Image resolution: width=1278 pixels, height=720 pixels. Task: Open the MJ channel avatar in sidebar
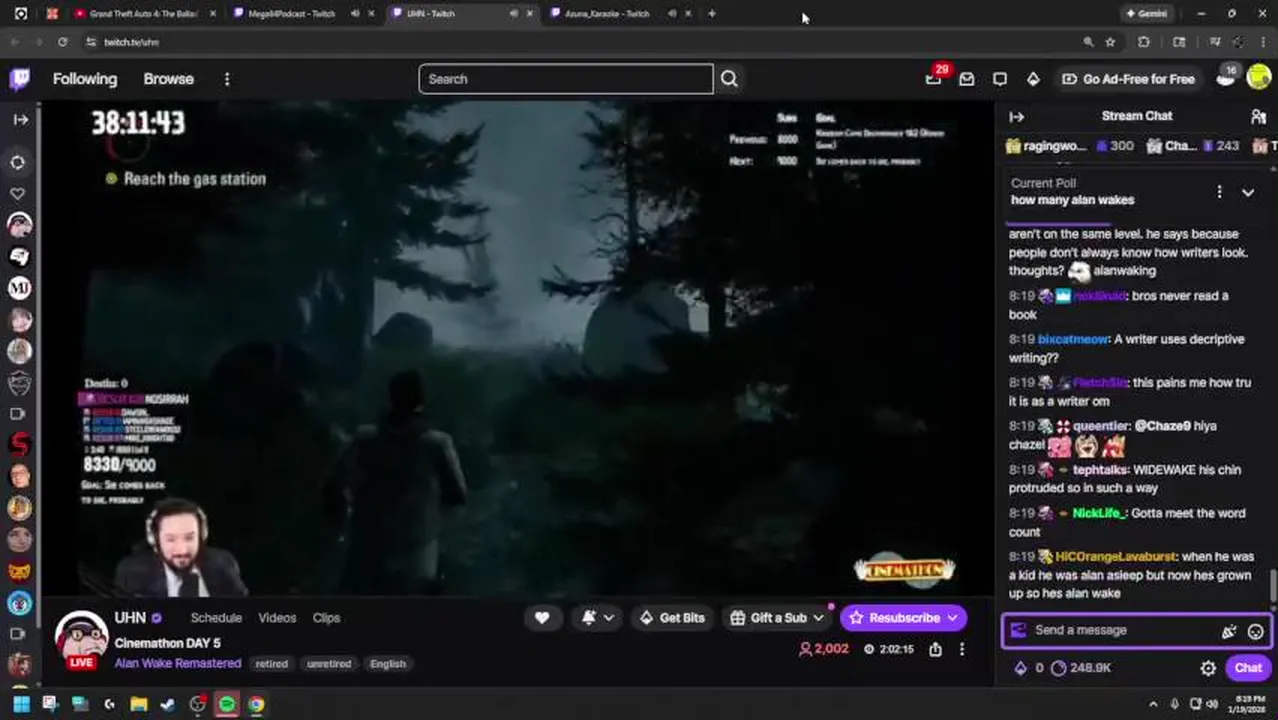19,288
